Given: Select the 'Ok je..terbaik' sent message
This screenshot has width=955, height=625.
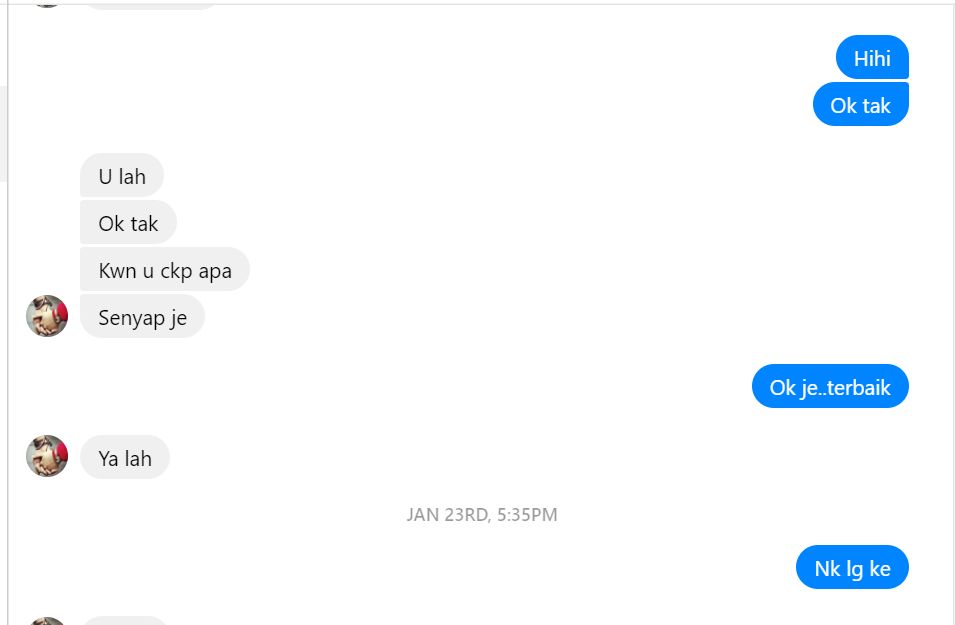Looking at the screenshot, I should (x=830, y=386).
